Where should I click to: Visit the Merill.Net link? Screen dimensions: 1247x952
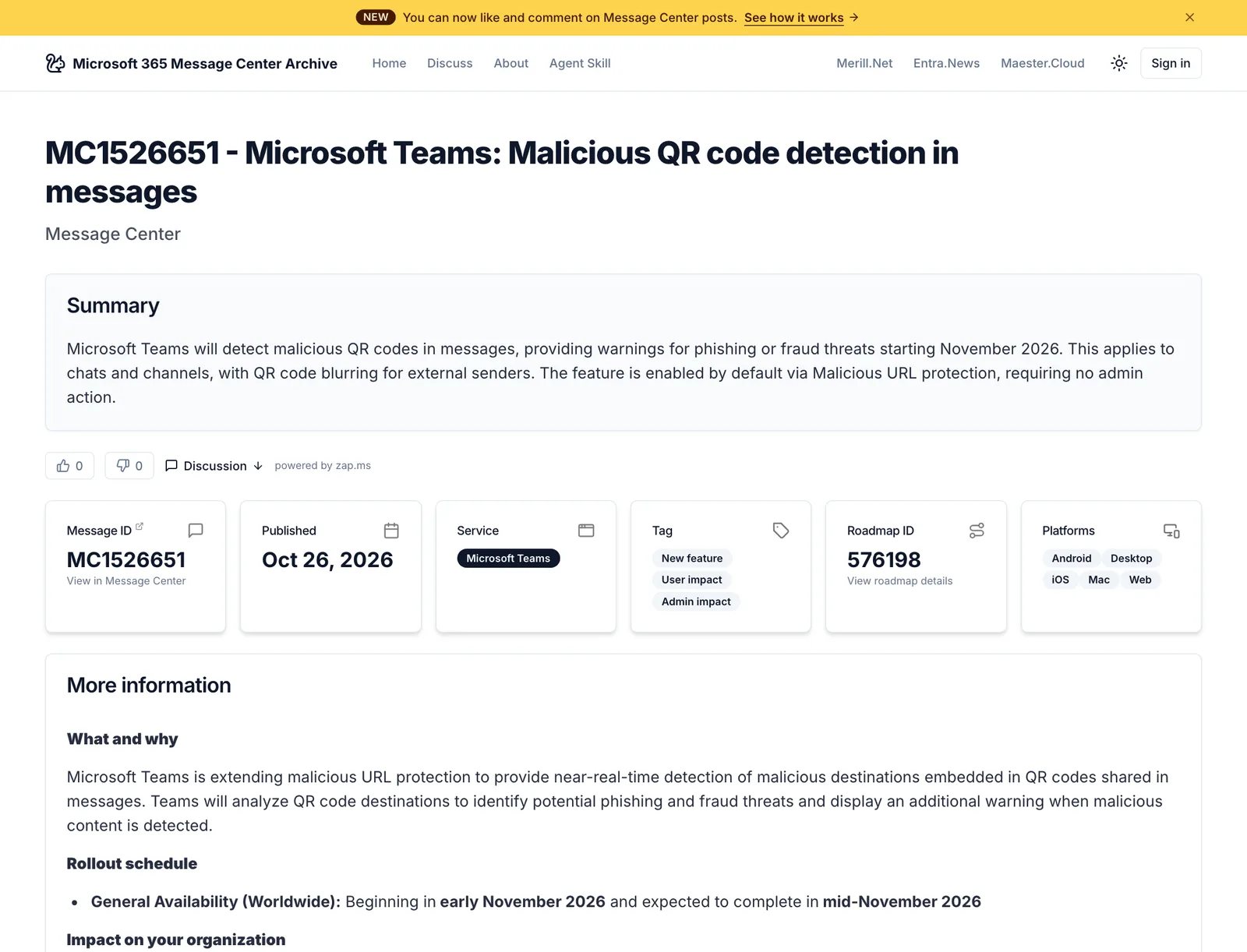(864, 63)
